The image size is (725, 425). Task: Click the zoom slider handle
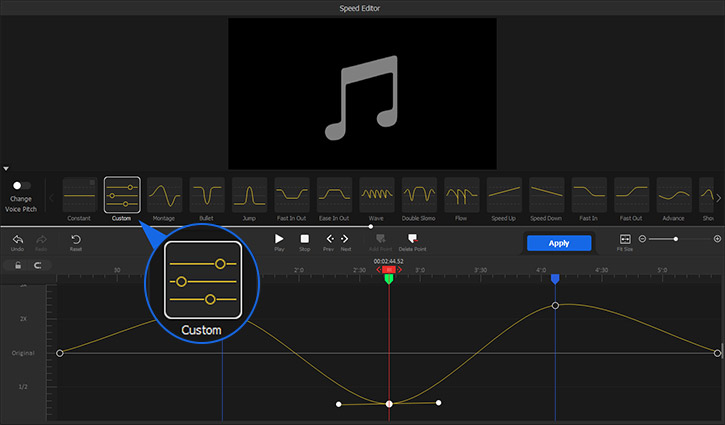677,239
